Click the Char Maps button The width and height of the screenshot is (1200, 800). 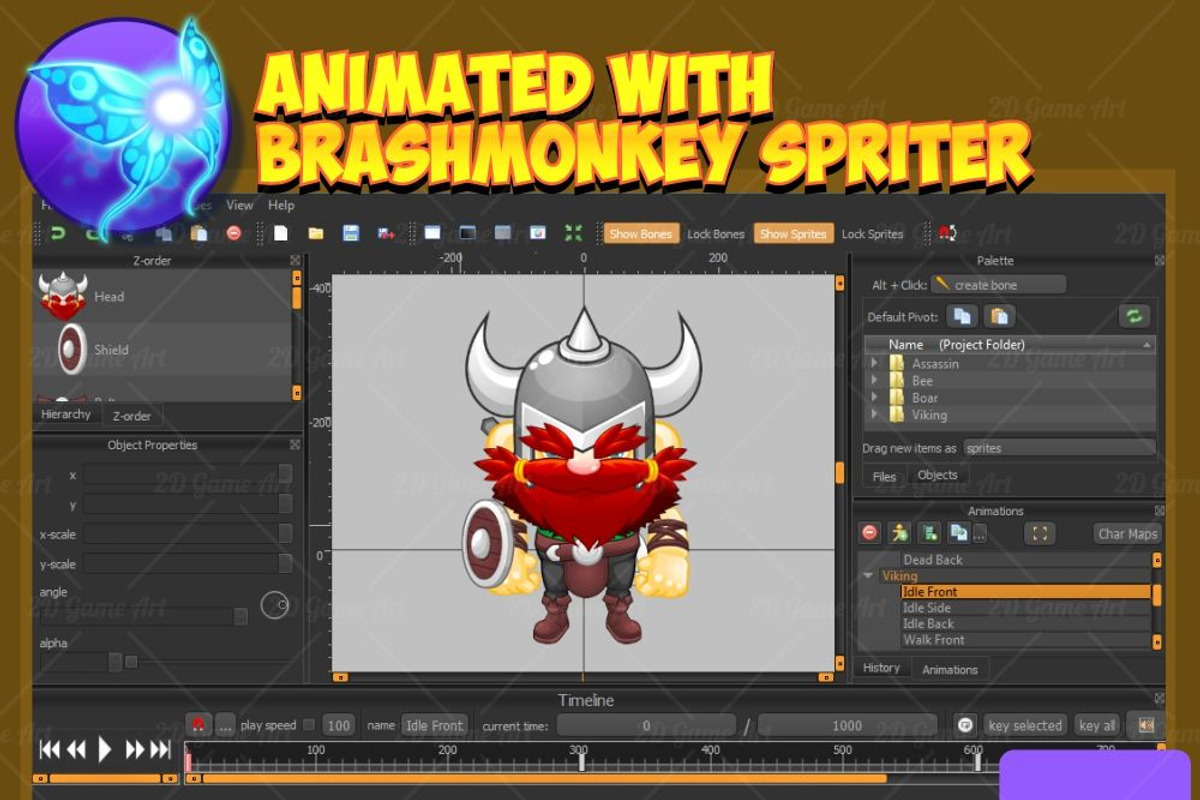1128,533
